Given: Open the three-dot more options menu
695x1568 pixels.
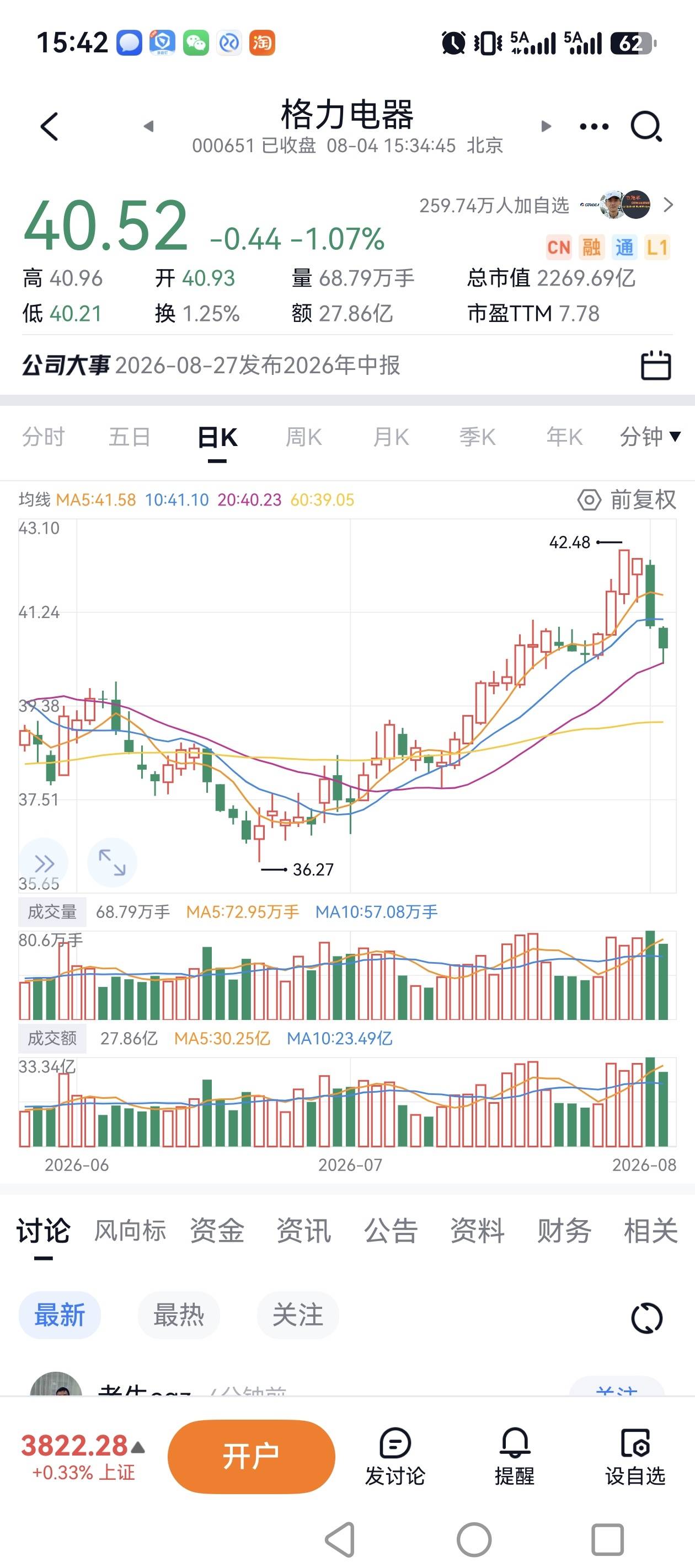Looking at the screenshot, I should point(594,127).
